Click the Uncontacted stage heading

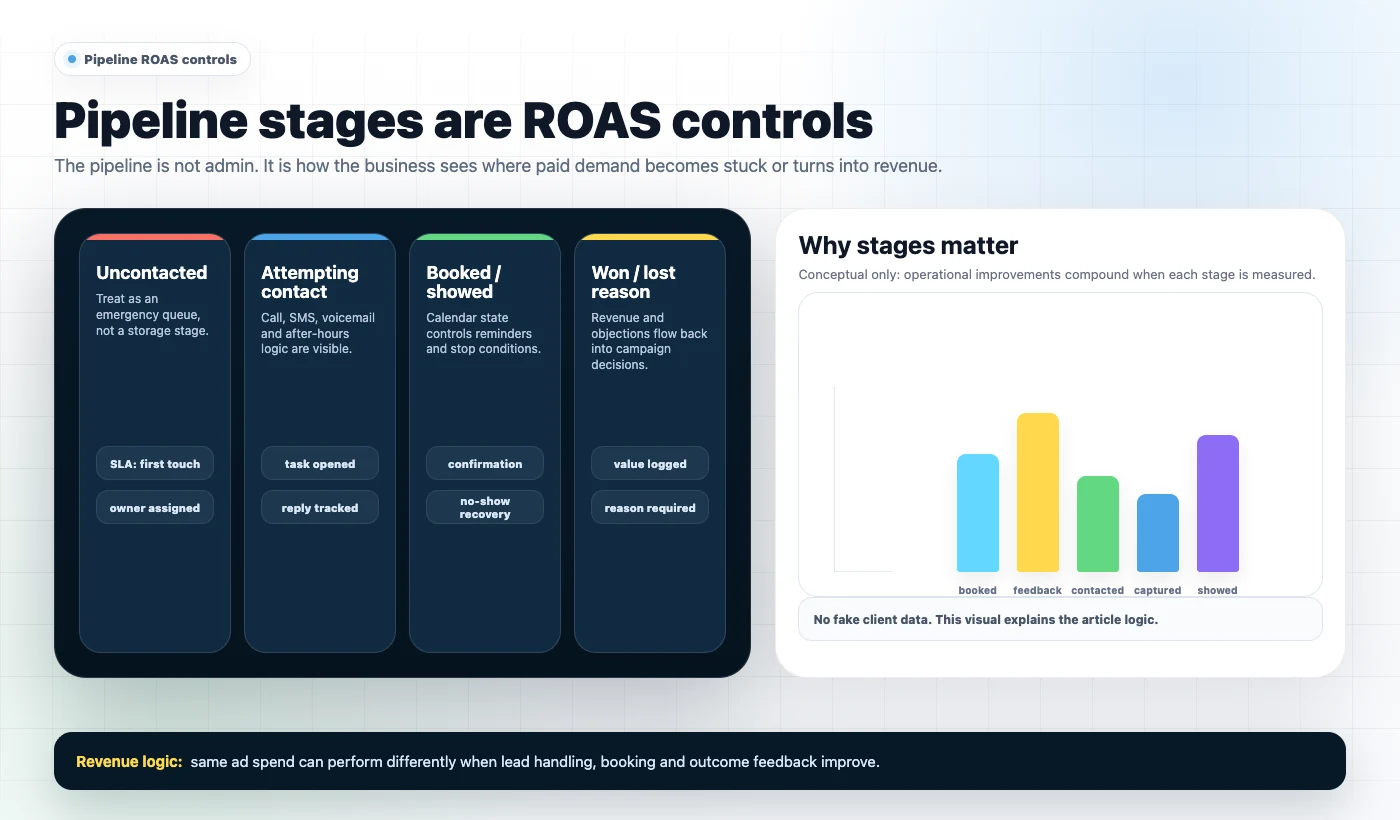tap(152, 272)
